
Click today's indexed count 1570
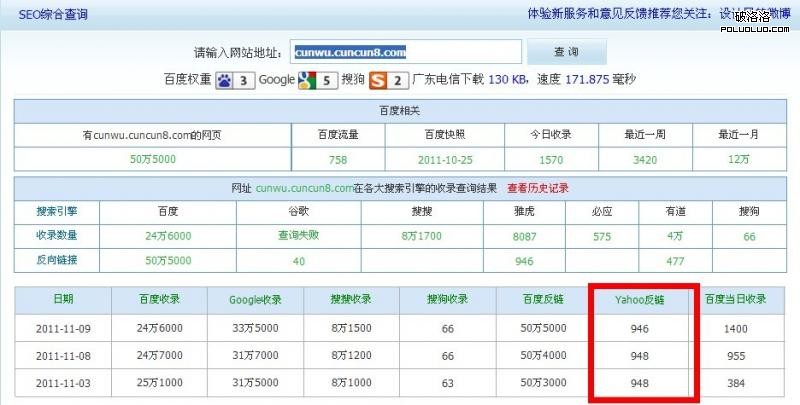551,159
